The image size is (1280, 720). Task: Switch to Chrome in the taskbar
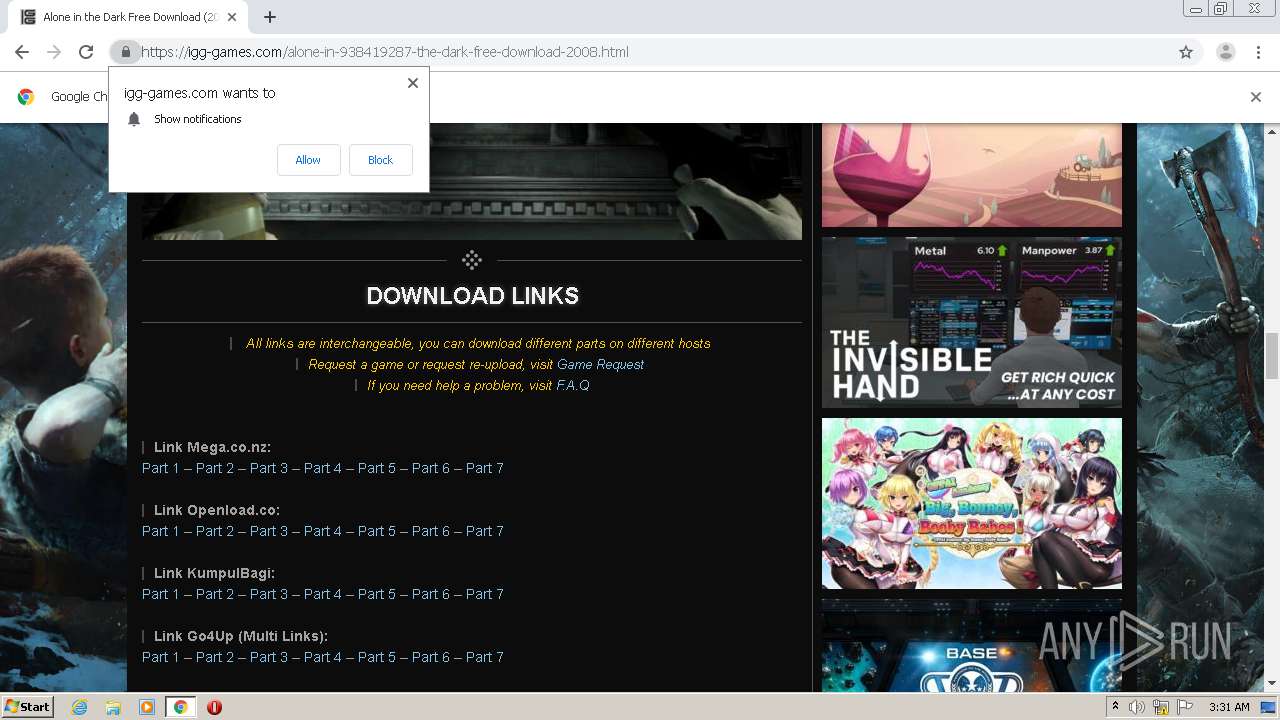click(x=180, y=707)
